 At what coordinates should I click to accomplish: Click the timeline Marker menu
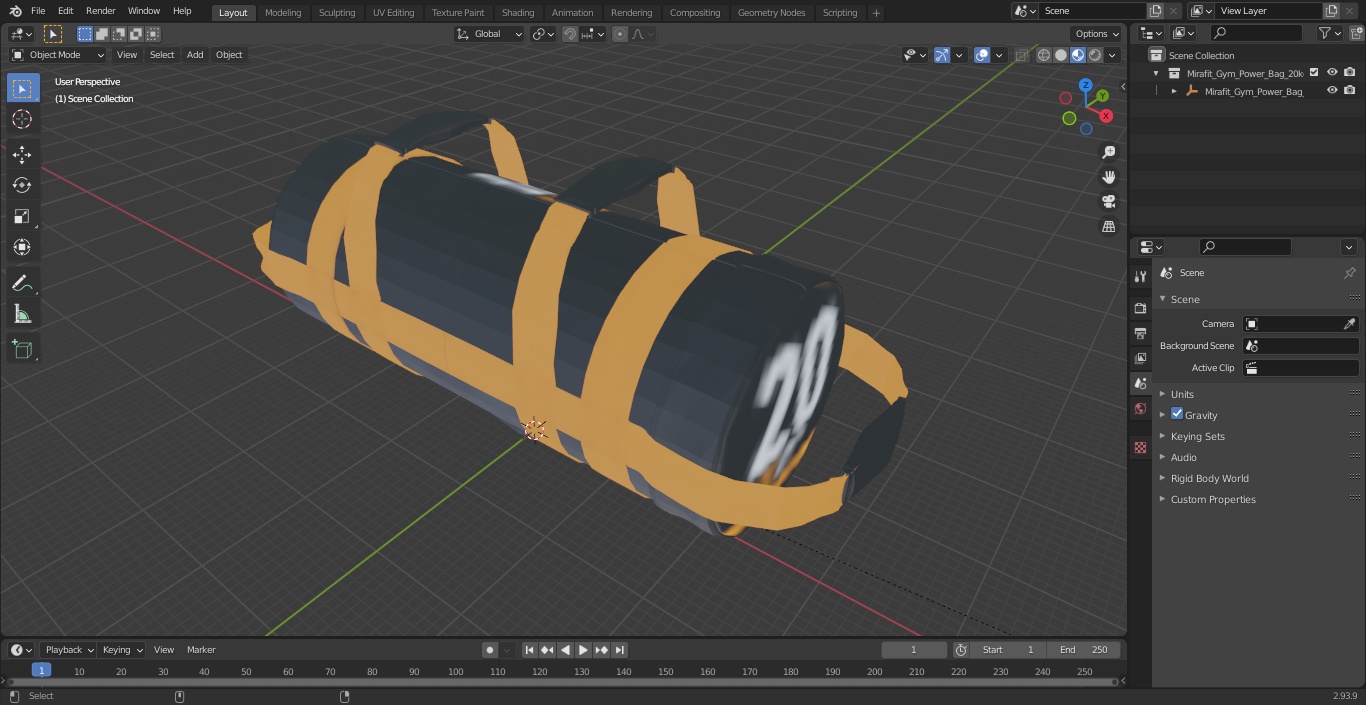201,650
